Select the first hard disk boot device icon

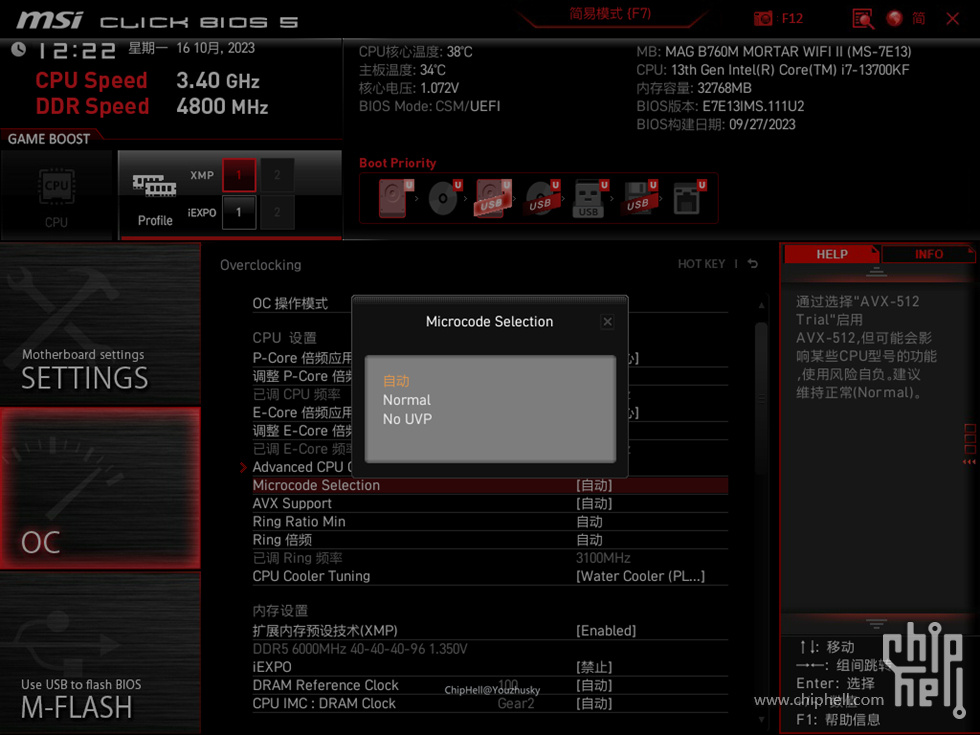394,198
